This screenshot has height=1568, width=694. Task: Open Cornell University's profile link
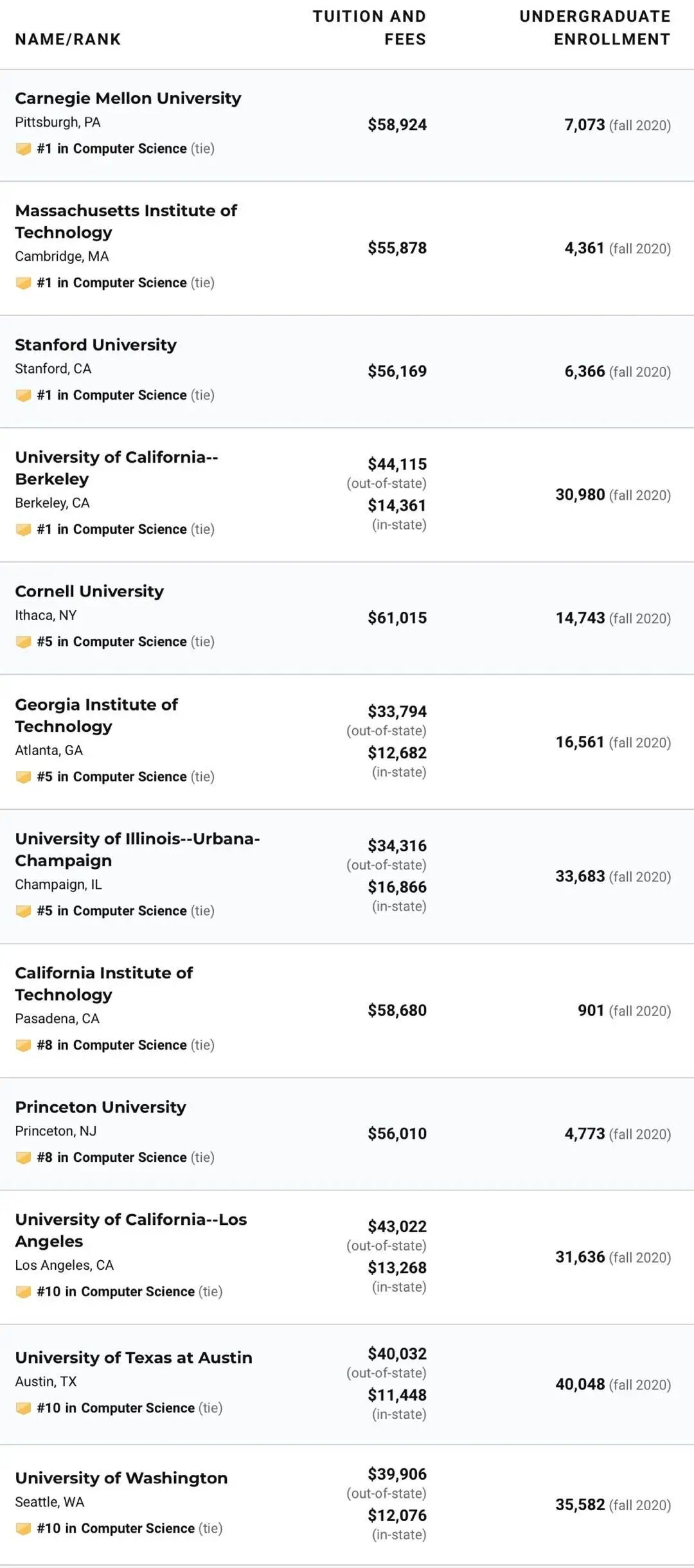(89, 591)
